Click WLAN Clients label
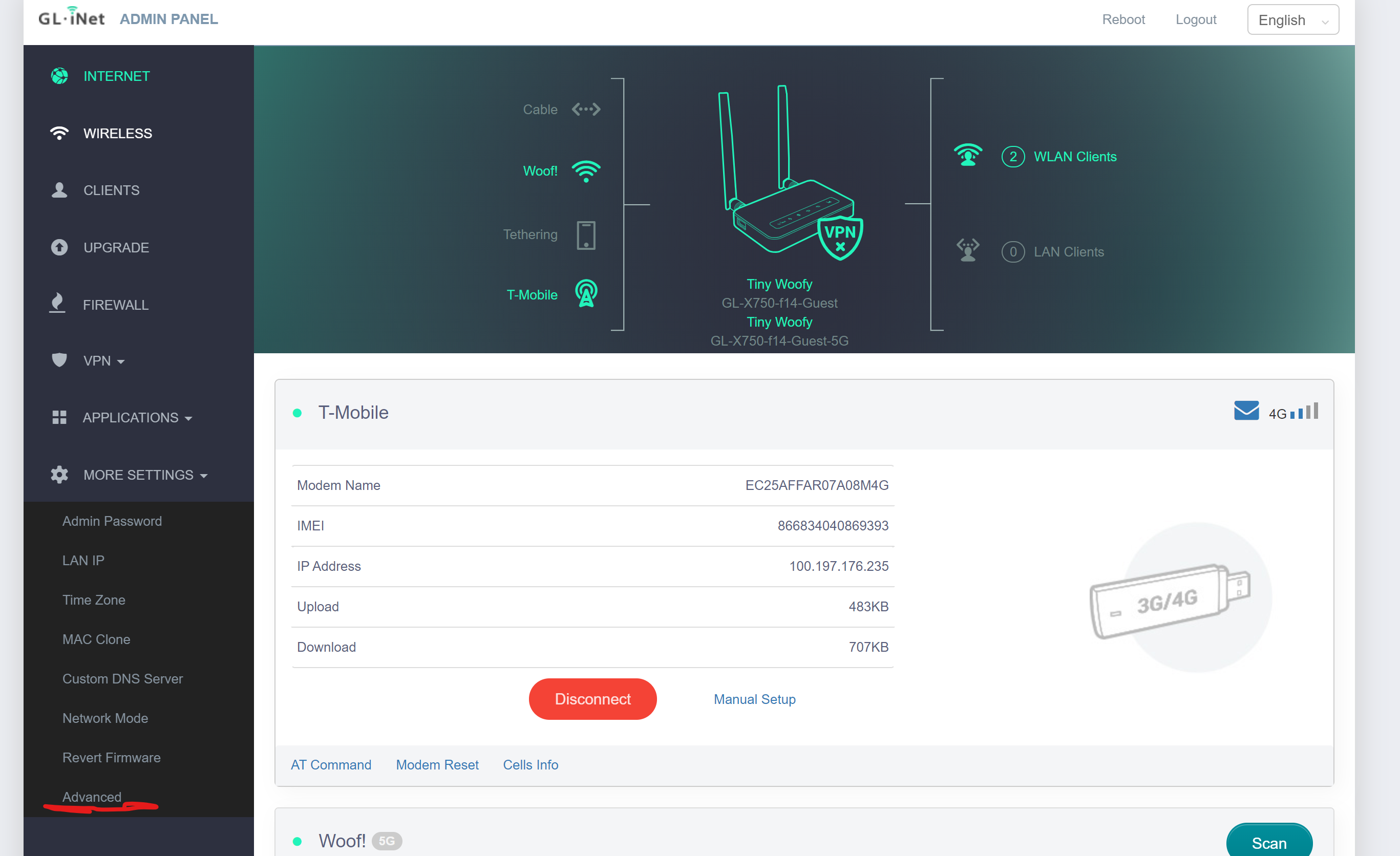The image size is (1400, 856). tap(1075, 157)
